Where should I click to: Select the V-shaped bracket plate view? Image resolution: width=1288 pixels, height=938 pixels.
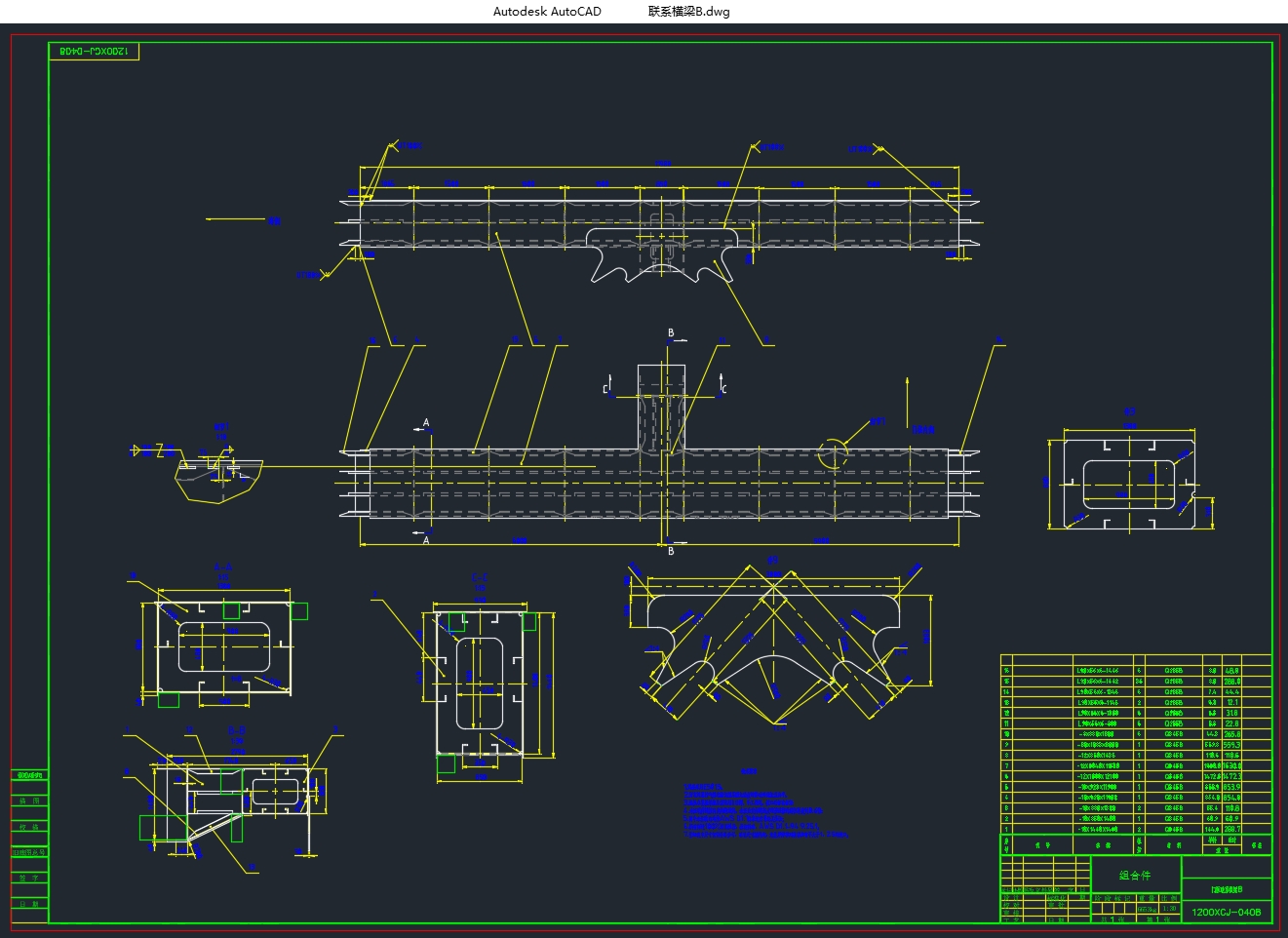[x=773, y=644]
